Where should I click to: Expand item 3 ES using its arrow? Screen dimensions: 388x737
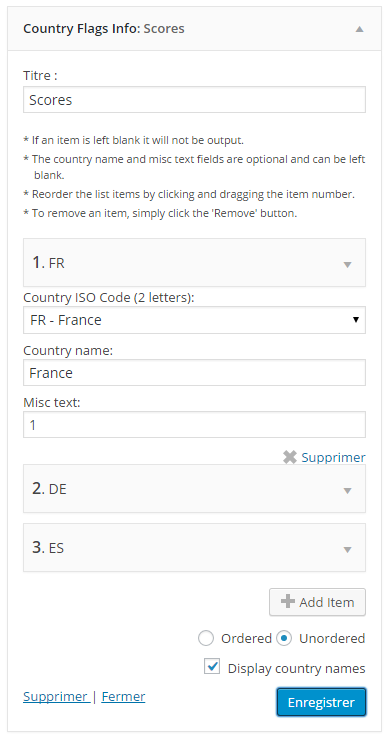click(348, 549)
